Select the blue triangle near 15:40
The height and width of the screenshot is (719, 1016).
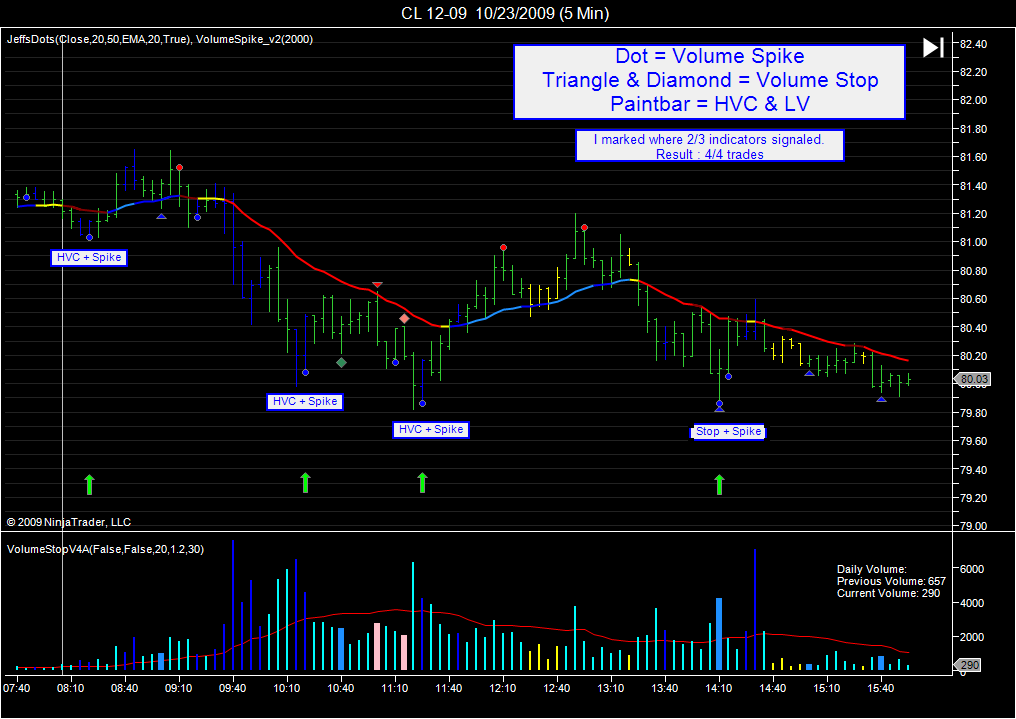[881, 399]
